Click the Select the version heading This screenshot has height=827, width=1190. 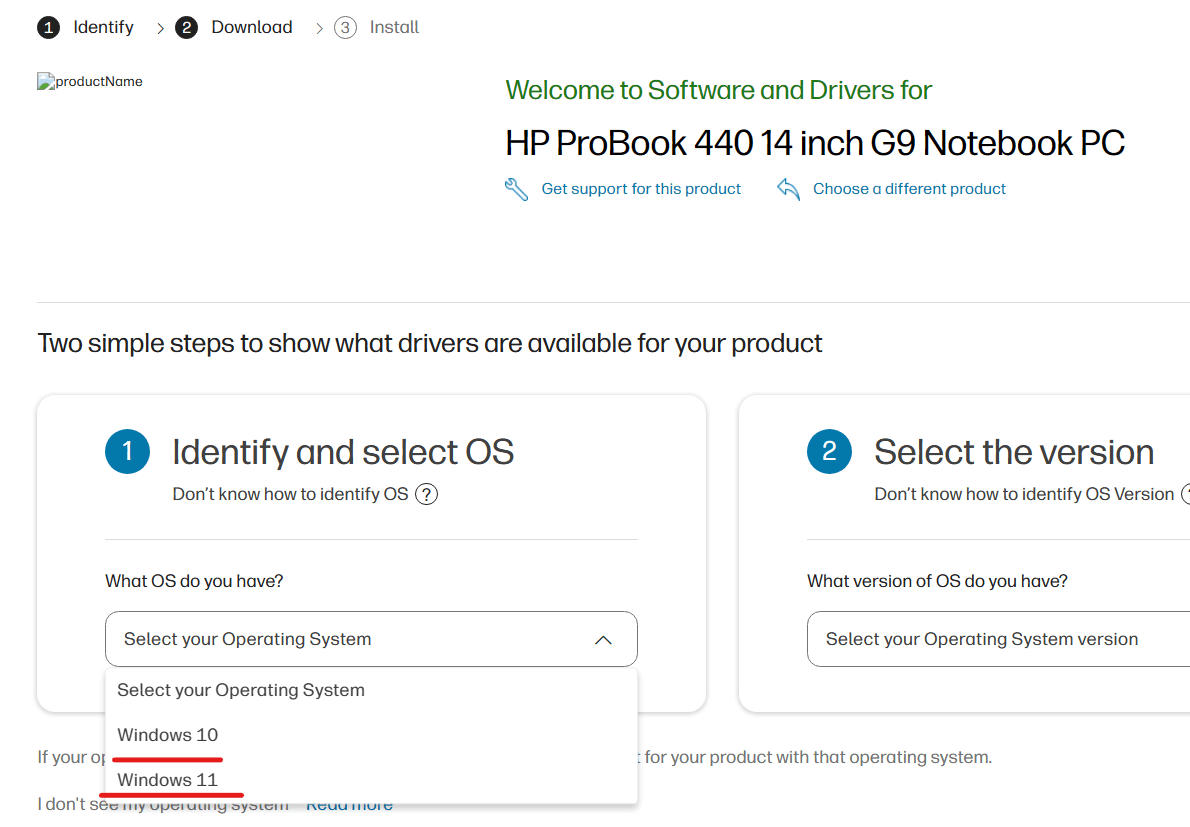(x=1014, y=452)
